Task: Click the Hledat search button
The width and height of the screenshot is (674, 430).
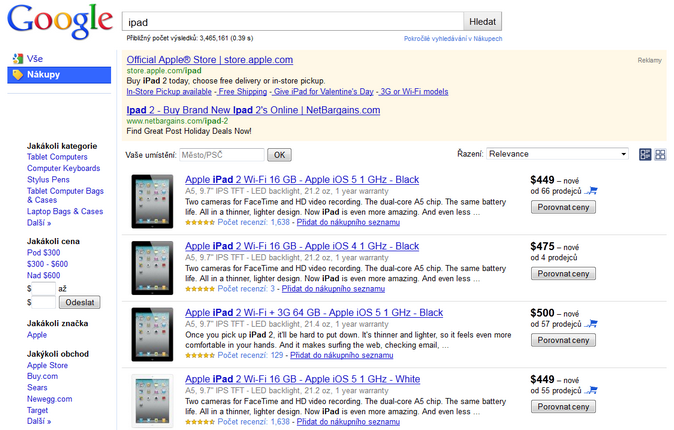Action: pos(482,22)
